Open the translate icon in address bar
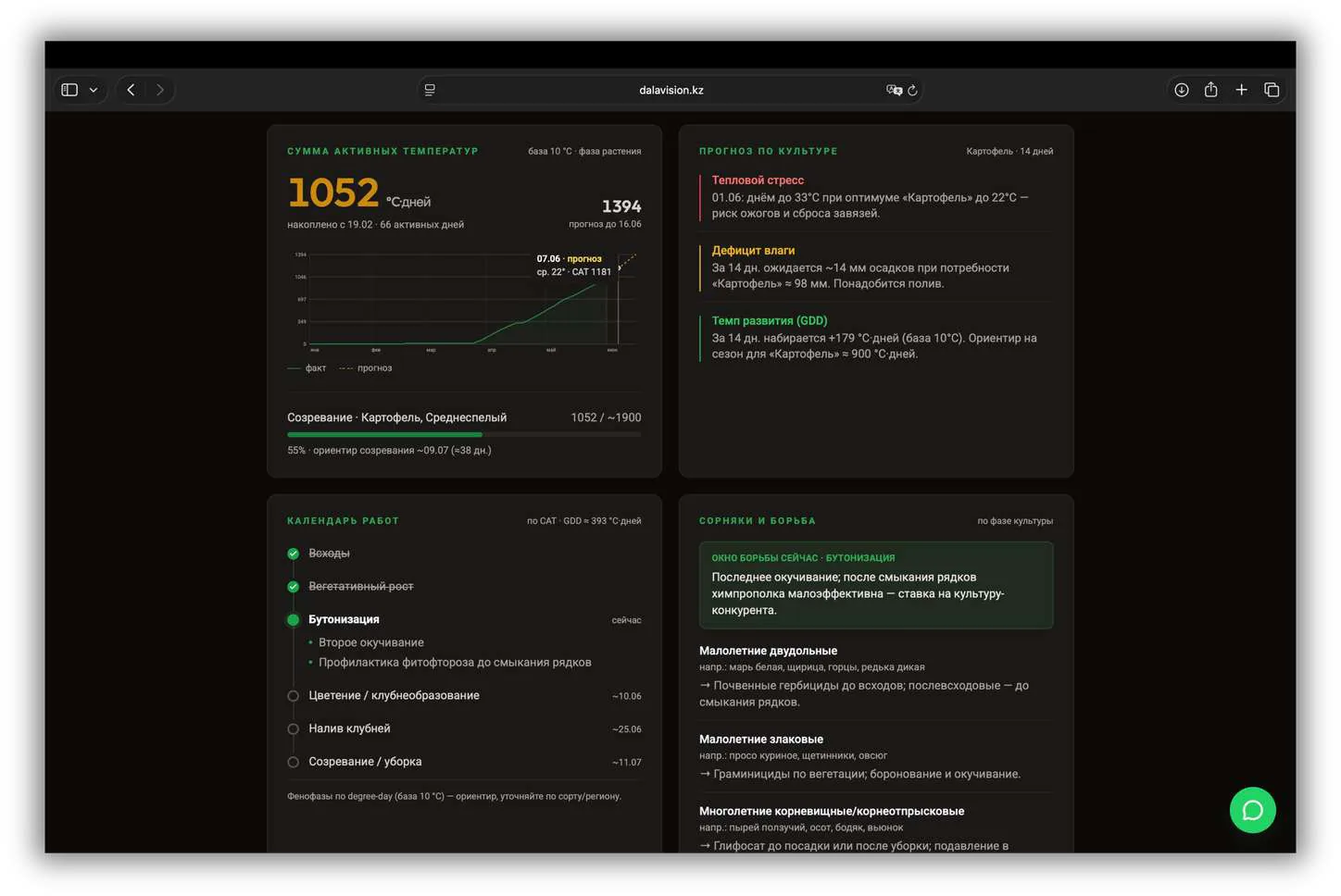Image resolution: width=1341 pixels, height=896 pixels. coord(894,90)
